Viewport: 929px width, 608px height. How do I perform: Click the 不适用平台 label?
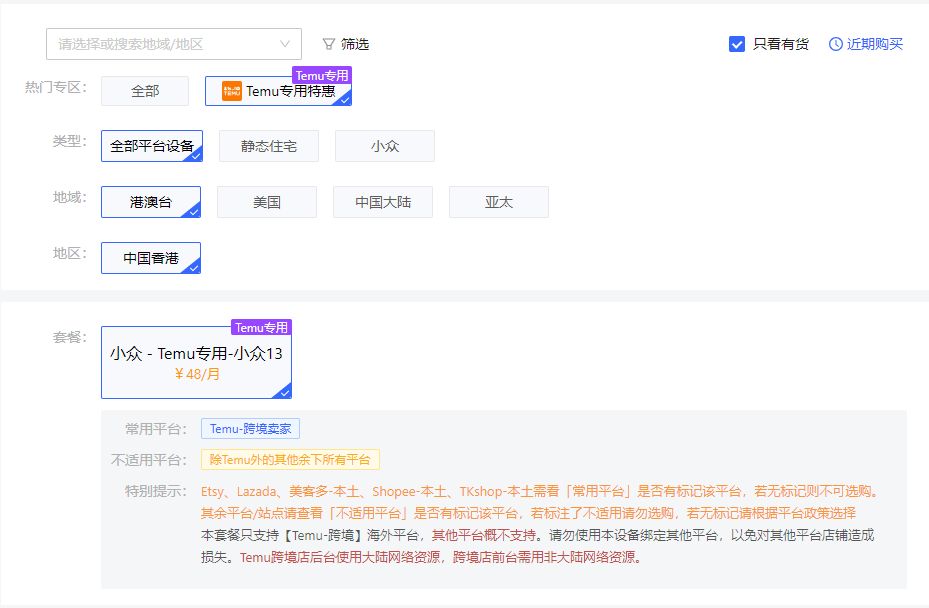pos(149,460)
